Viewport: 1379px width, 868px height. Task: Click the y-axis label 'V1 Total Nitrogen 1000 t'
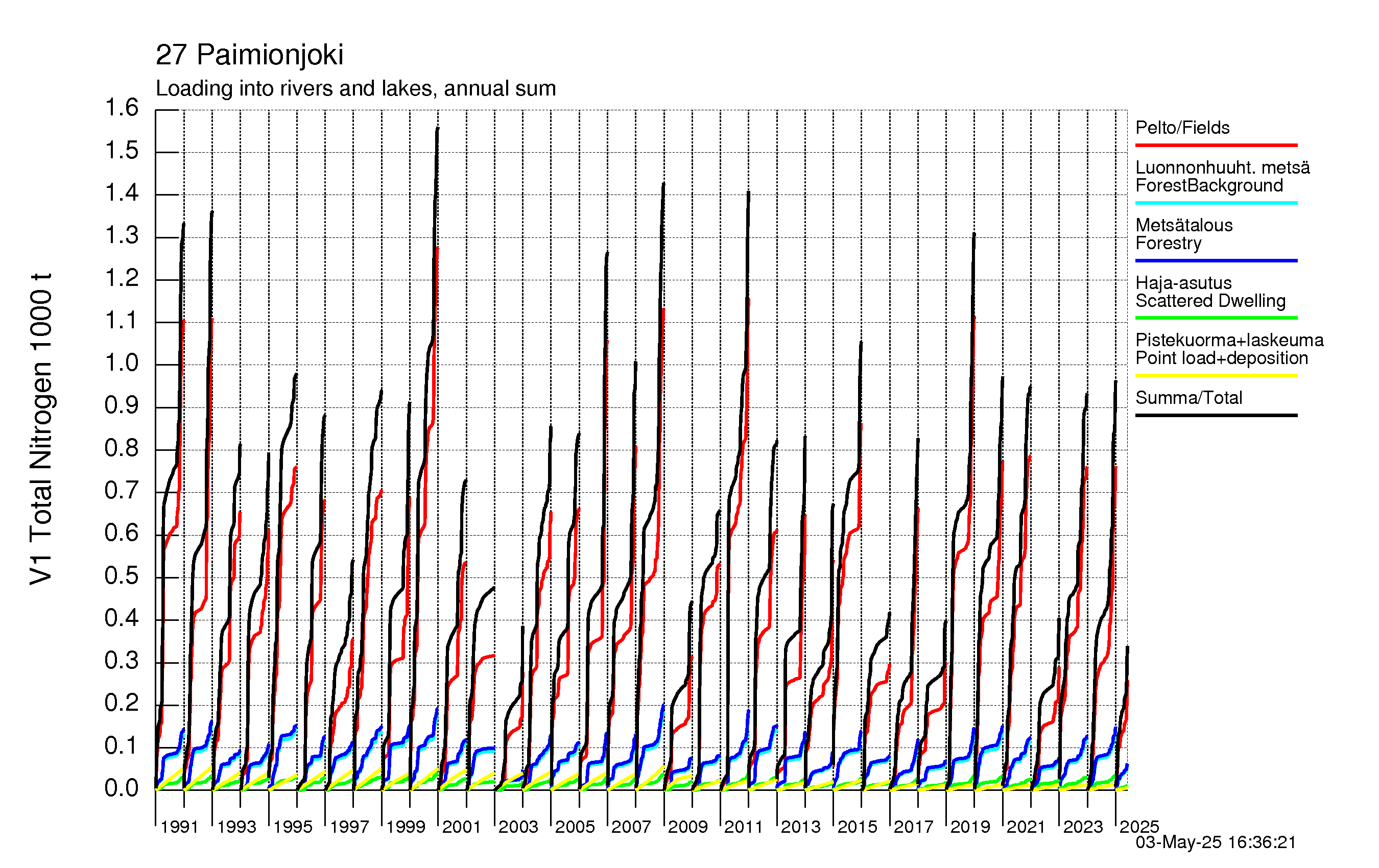(x=41, y=429)
